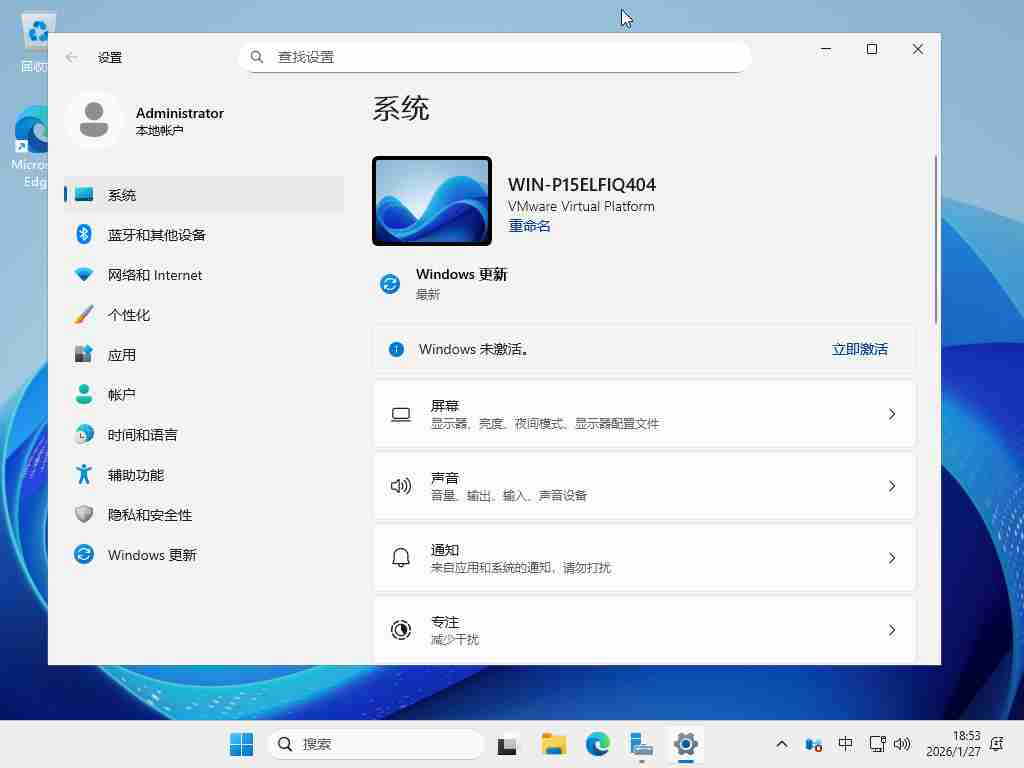Open the 应用 settings page

click(122, 354)
